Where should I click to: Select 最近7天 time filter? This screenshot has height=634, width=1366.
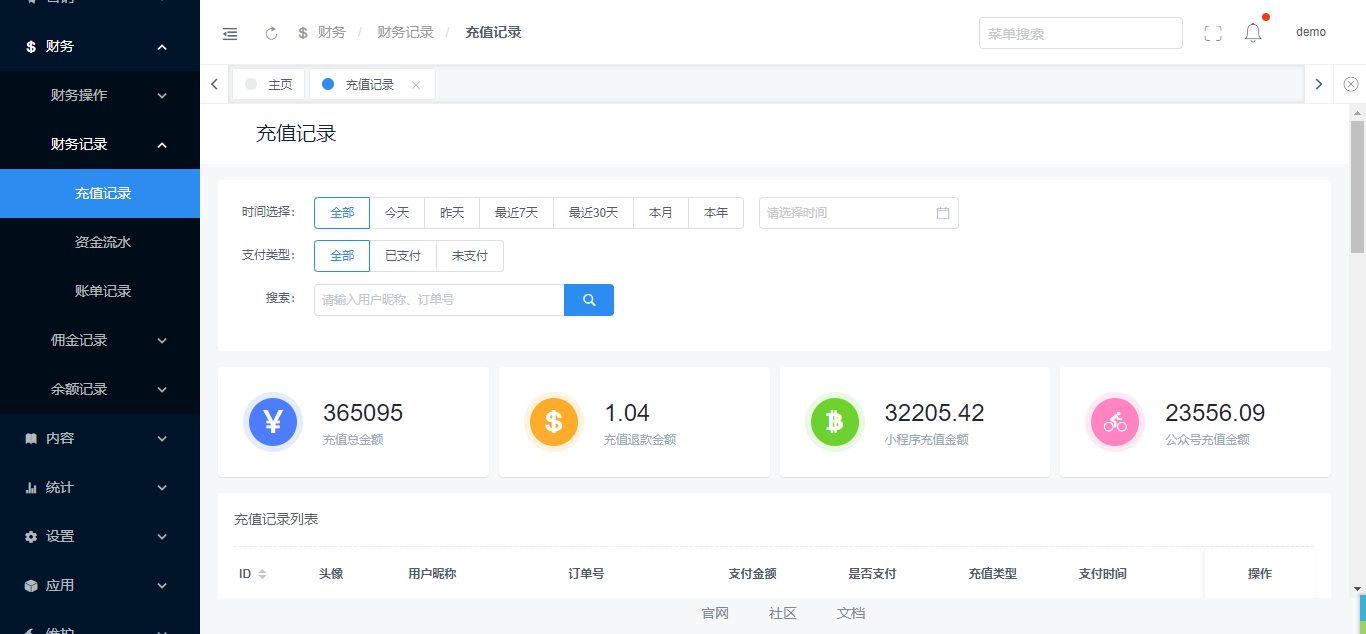[x=516, y=213]
